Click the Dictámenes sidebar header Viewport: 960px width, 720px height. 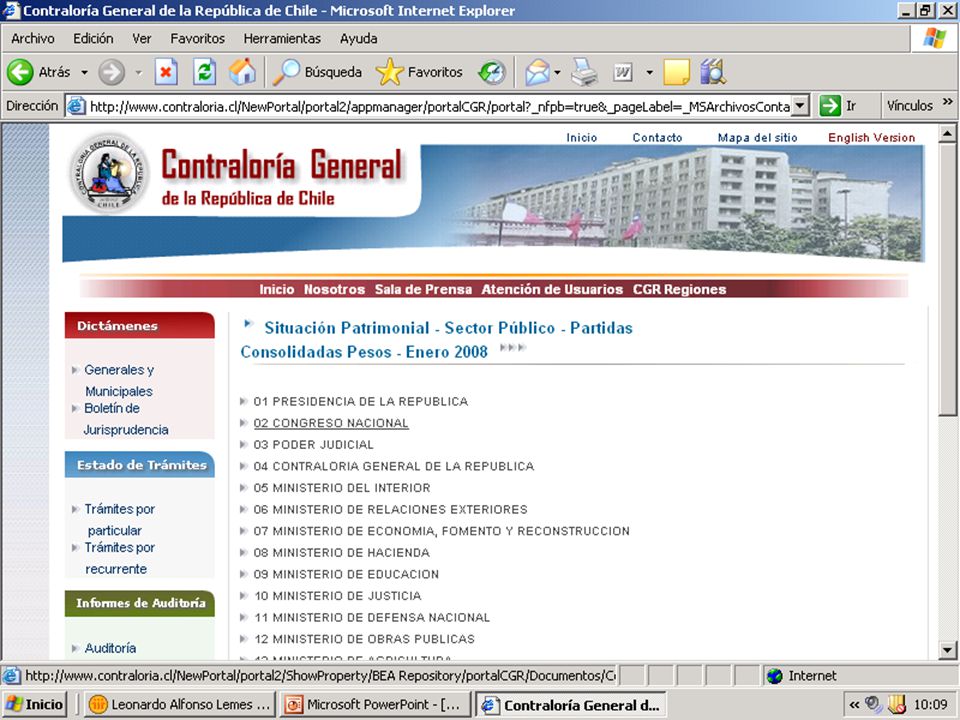pyautogui.click(x=140, y=325)
